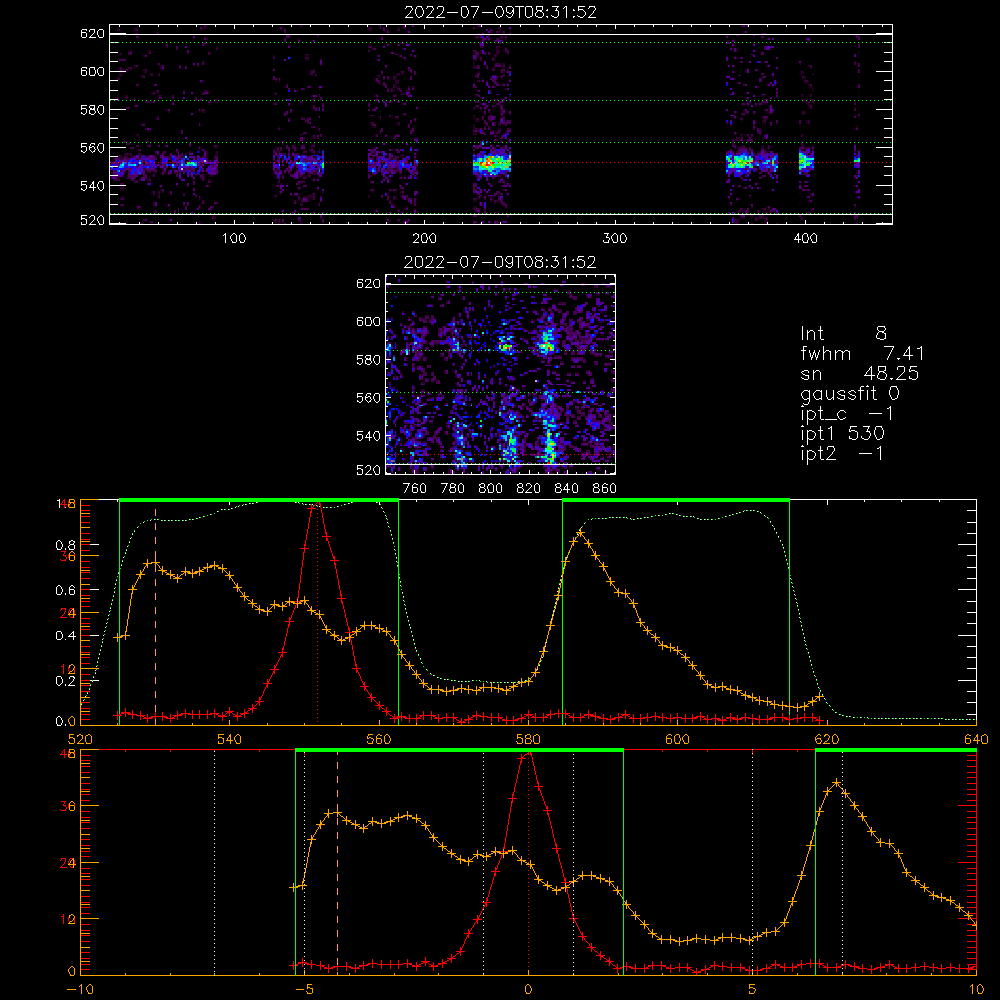Viewport: 1000px width, 1000px height.
Task: Click the 'ipt_c -1' readout
Action: (x=847, y=414)
